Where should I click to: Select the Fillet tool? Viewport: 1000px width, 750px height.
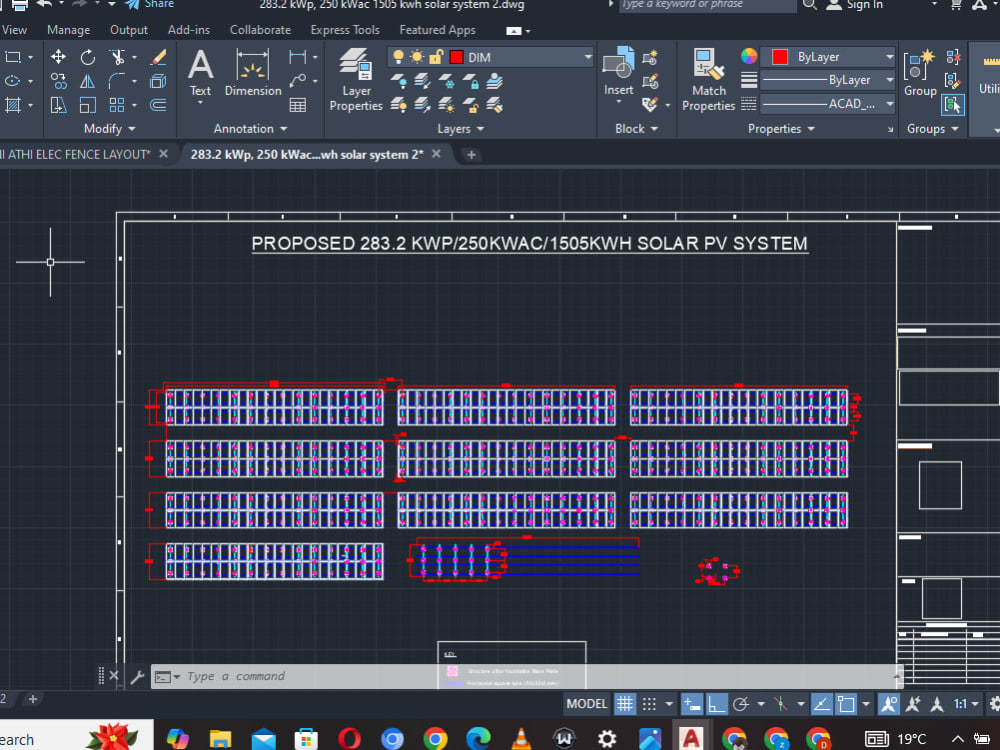[x=117, y=81]
